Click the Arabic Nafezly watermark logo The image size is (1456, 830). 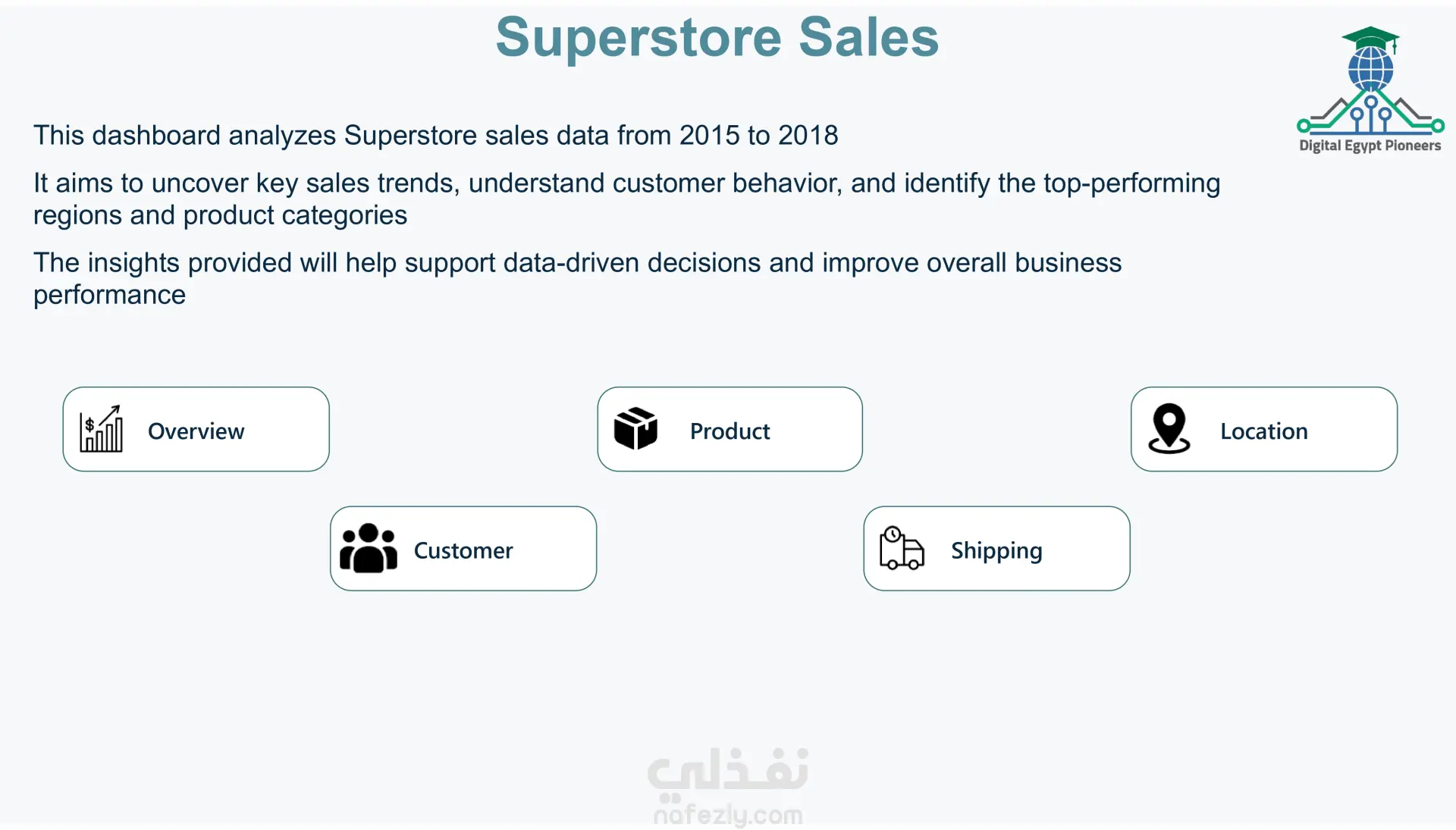pos(727,772)
